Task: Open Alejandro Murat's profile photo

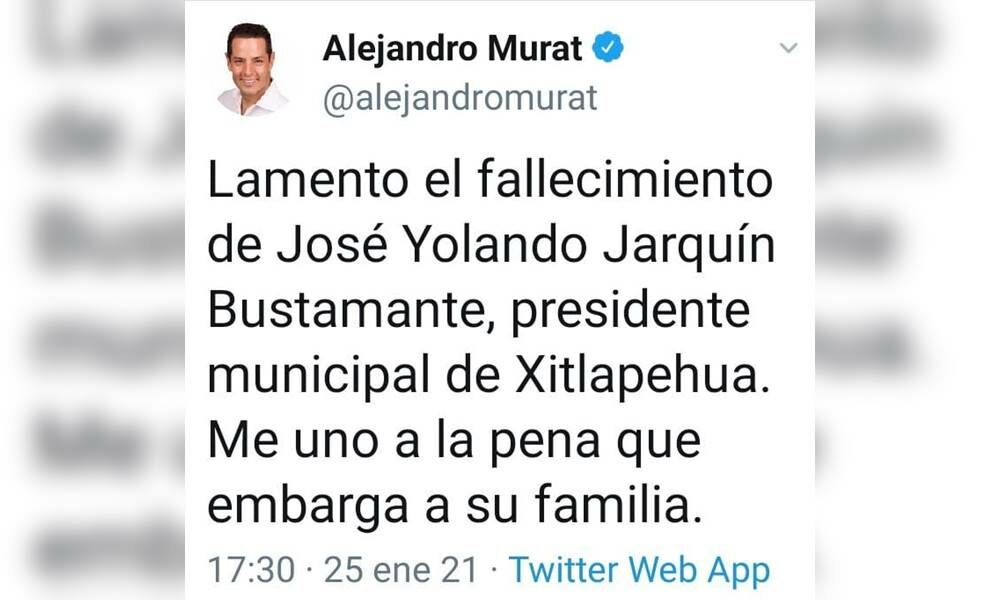Action: pos(250,69)
